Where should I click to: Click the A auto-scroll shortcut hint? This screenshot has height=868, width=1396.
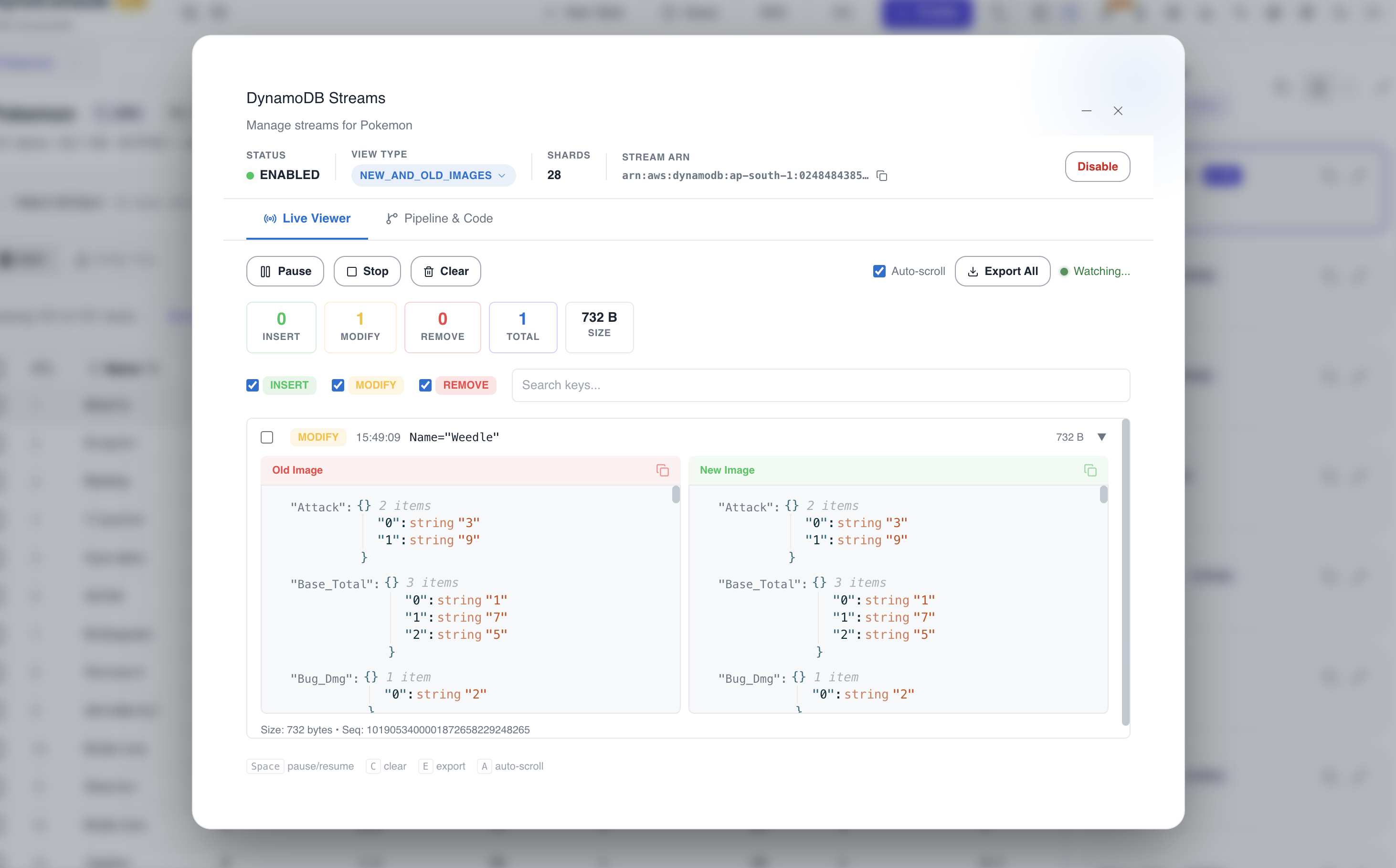510,766
